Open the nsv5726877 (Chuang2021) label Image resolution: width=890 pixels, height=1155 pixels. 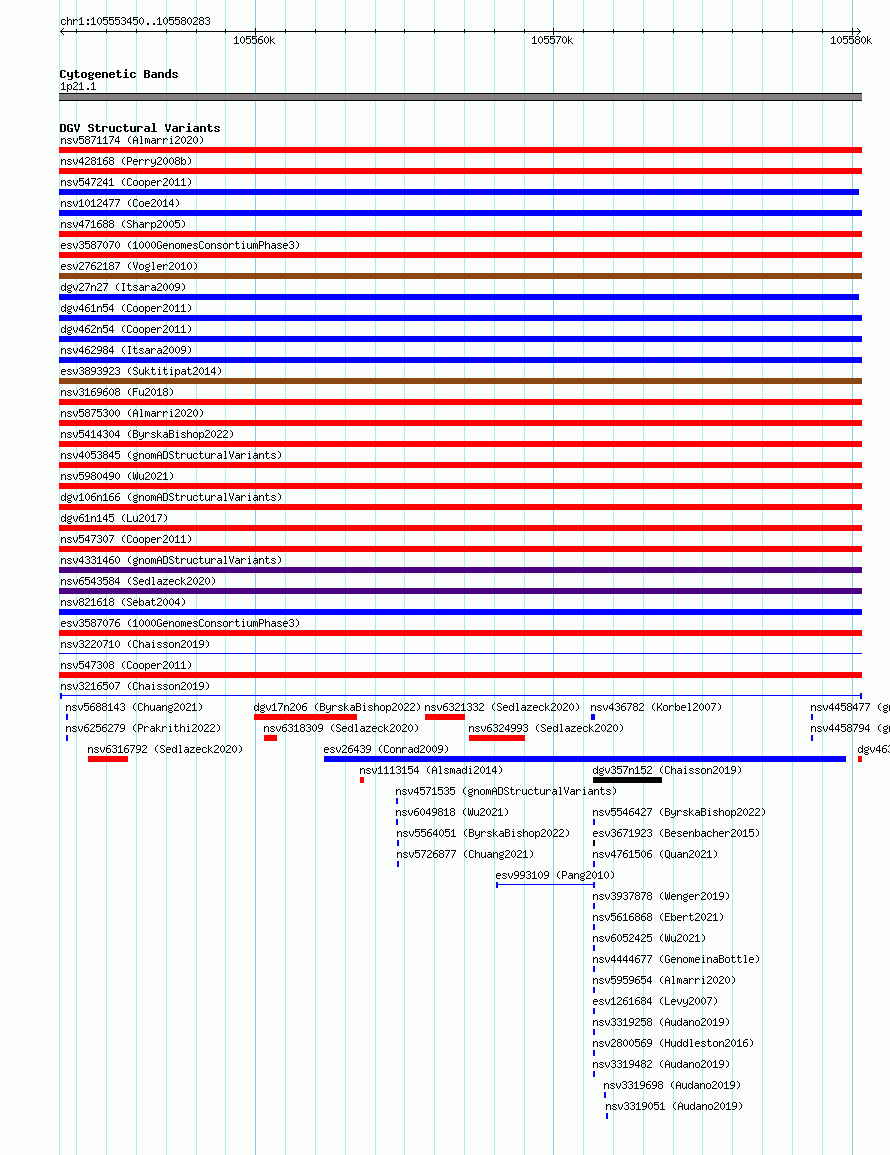[x=466, y=854]
